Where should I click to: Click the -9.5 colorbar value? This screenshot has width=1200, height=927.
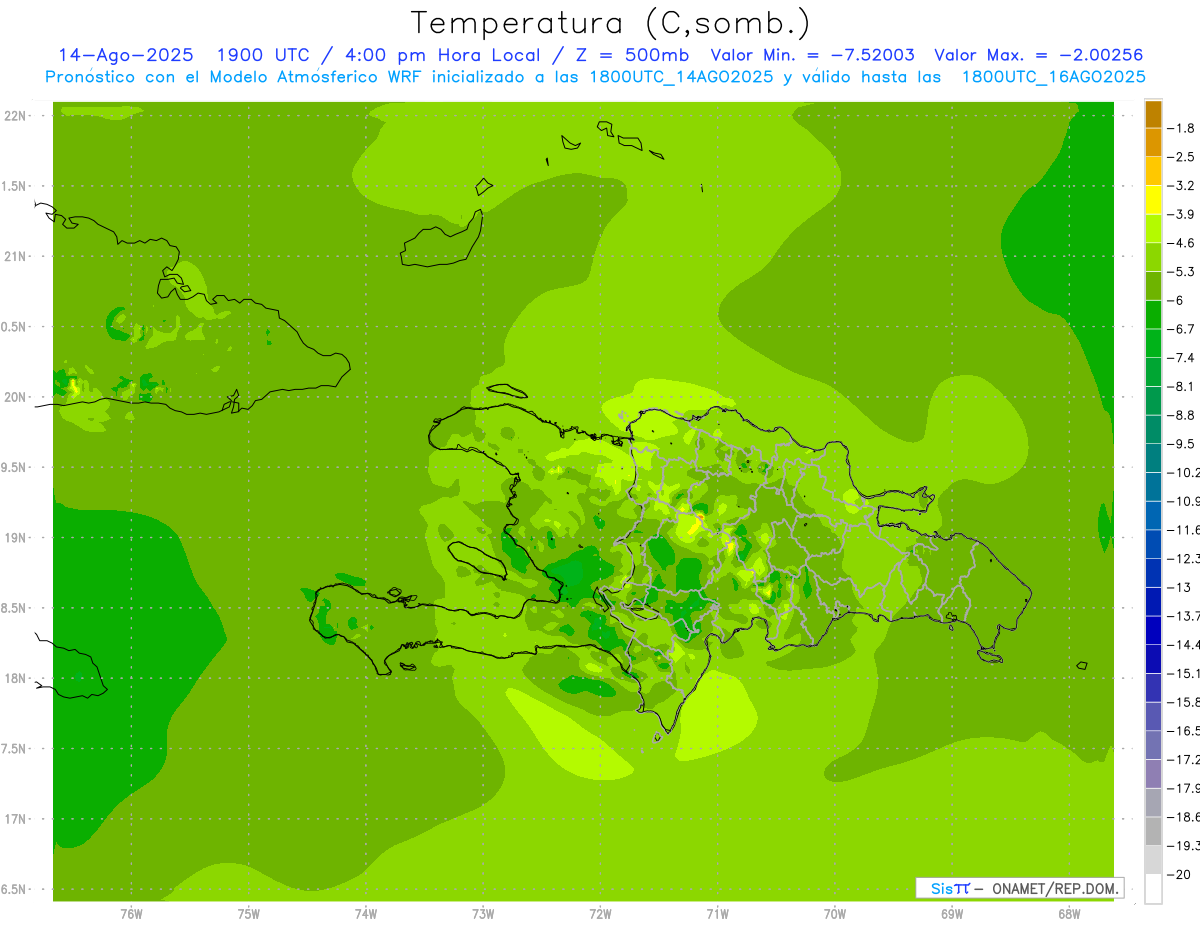point(1183,444)
